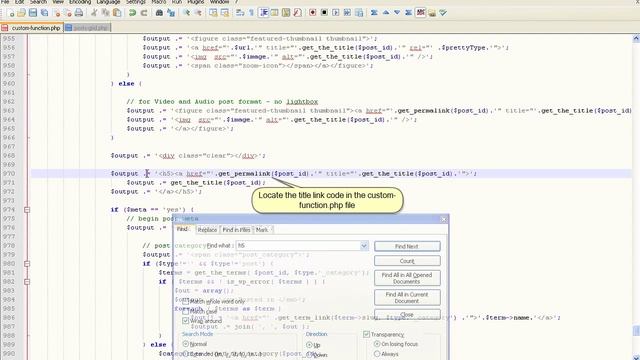The image size is (640, 360).
Task: Print the document via printer icon
Action: point(79,13)
